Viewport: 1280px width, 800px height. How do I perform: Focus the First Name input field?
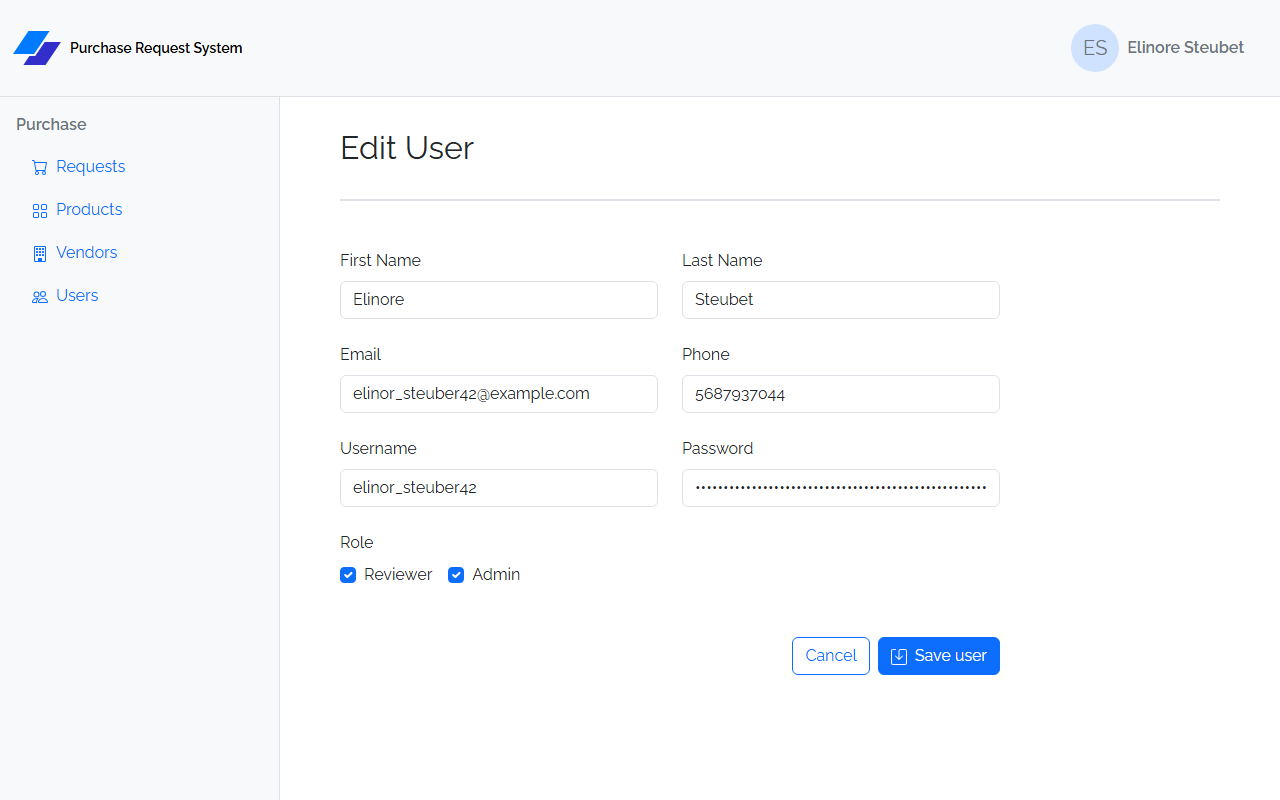[x=499, y=300]
